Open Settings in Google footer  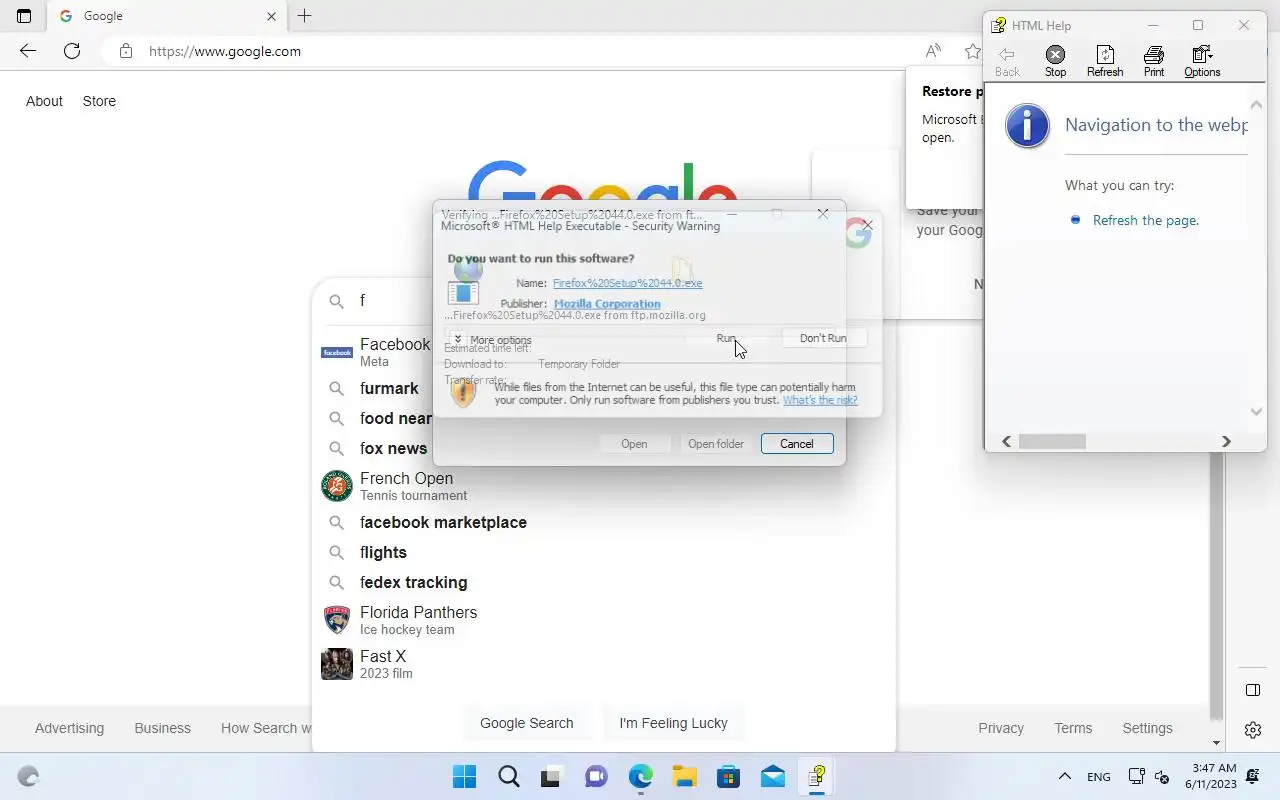(1147, 728)
